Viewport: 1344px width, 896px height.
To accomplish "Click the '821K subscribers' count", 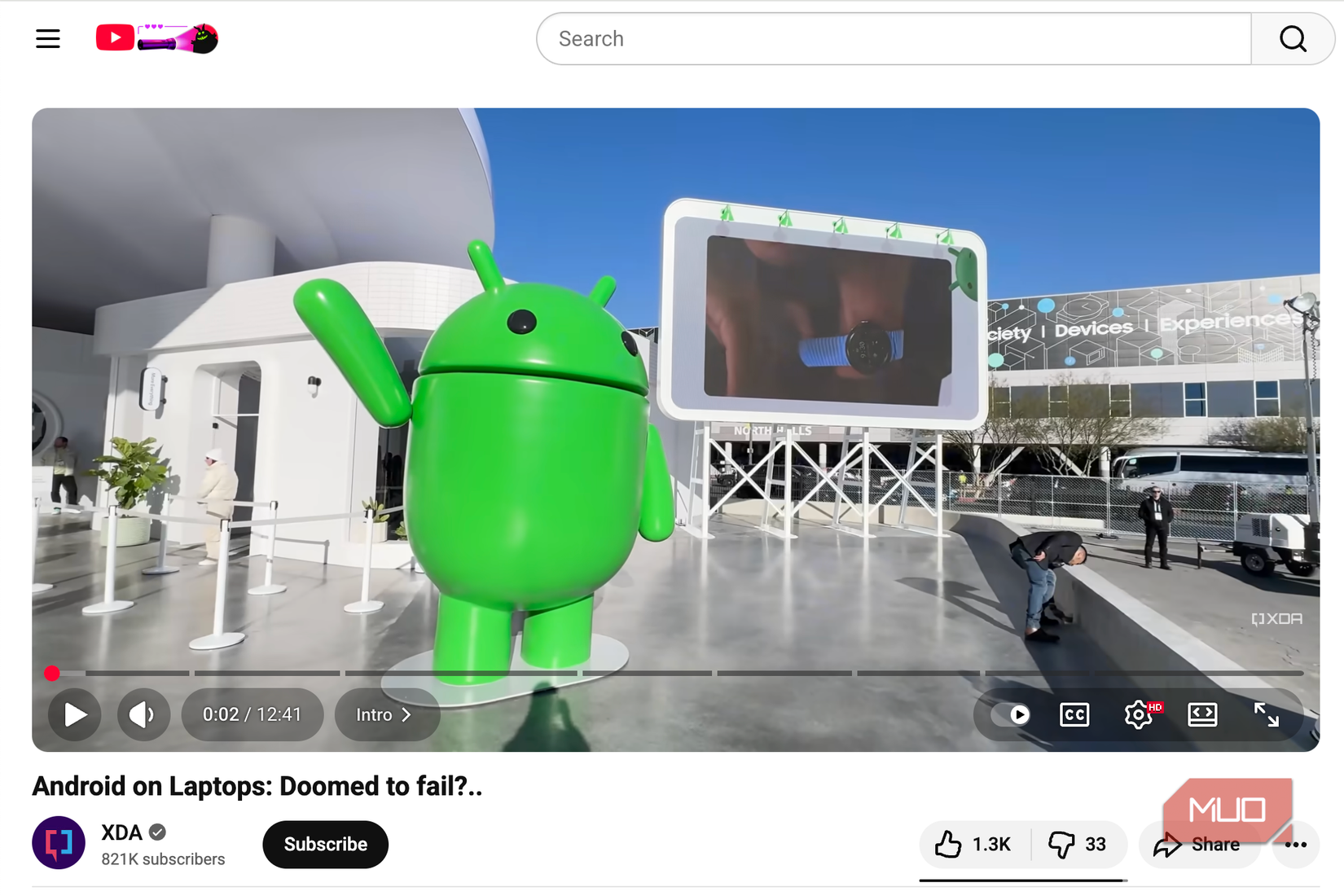I will pyautogui.click(x=163, y=859).
